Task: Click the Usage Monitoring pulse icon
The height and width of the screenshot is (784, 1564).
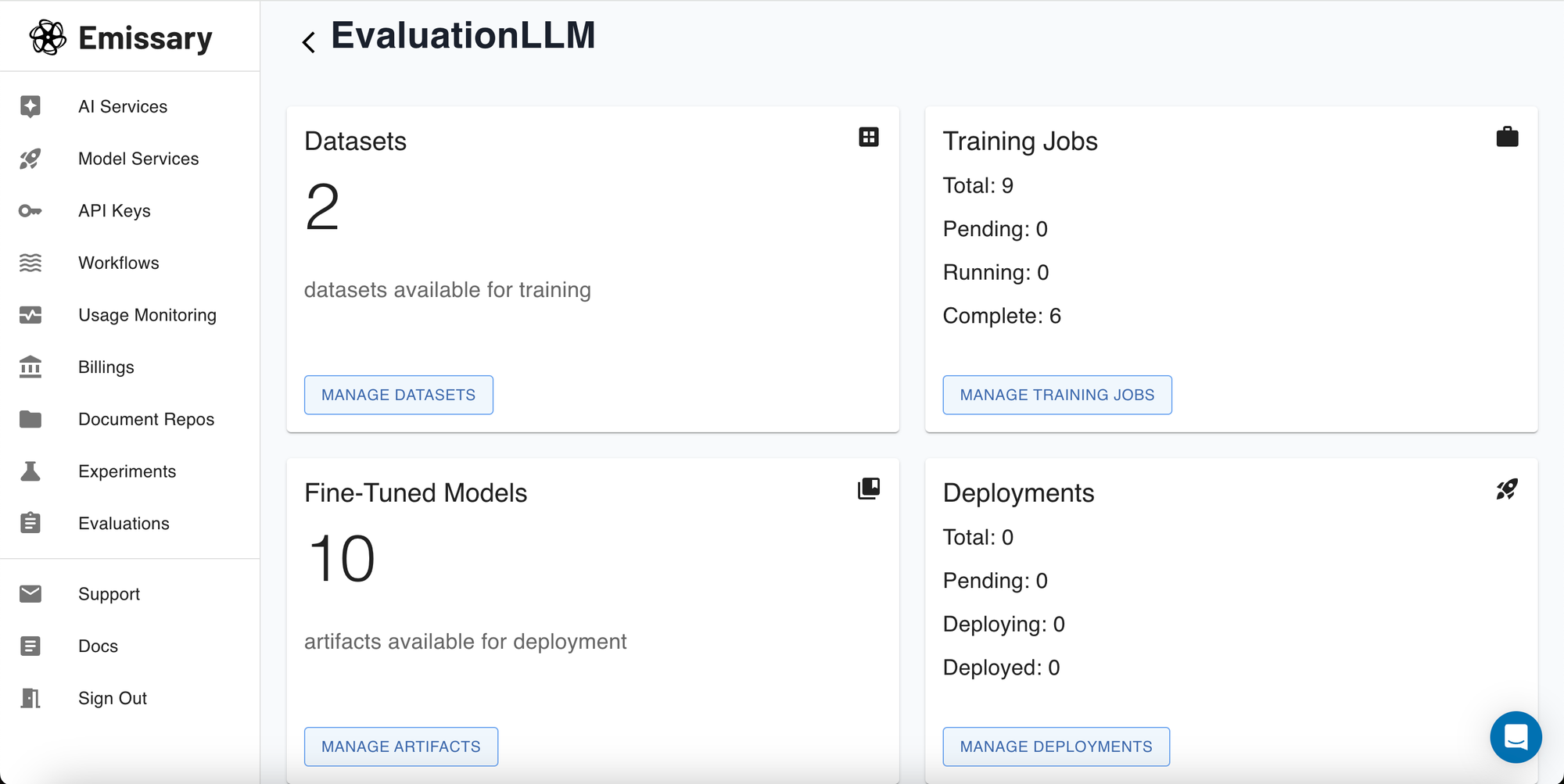Action: 30,315
